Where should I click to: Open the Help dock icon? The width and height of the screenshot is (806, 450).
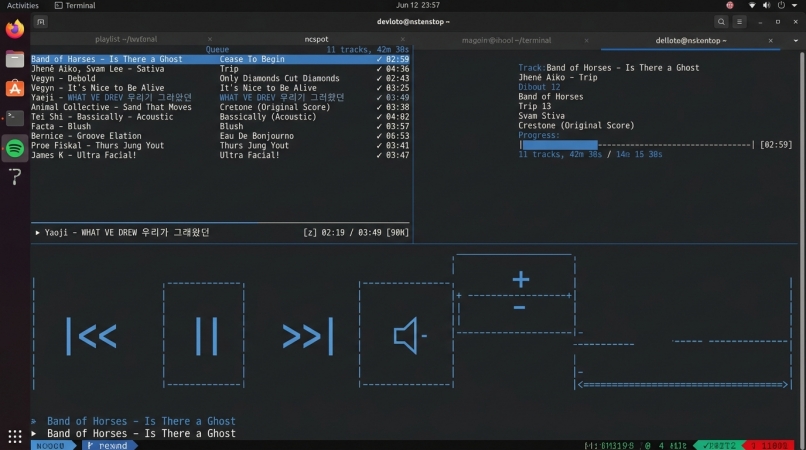coord(15,177)
